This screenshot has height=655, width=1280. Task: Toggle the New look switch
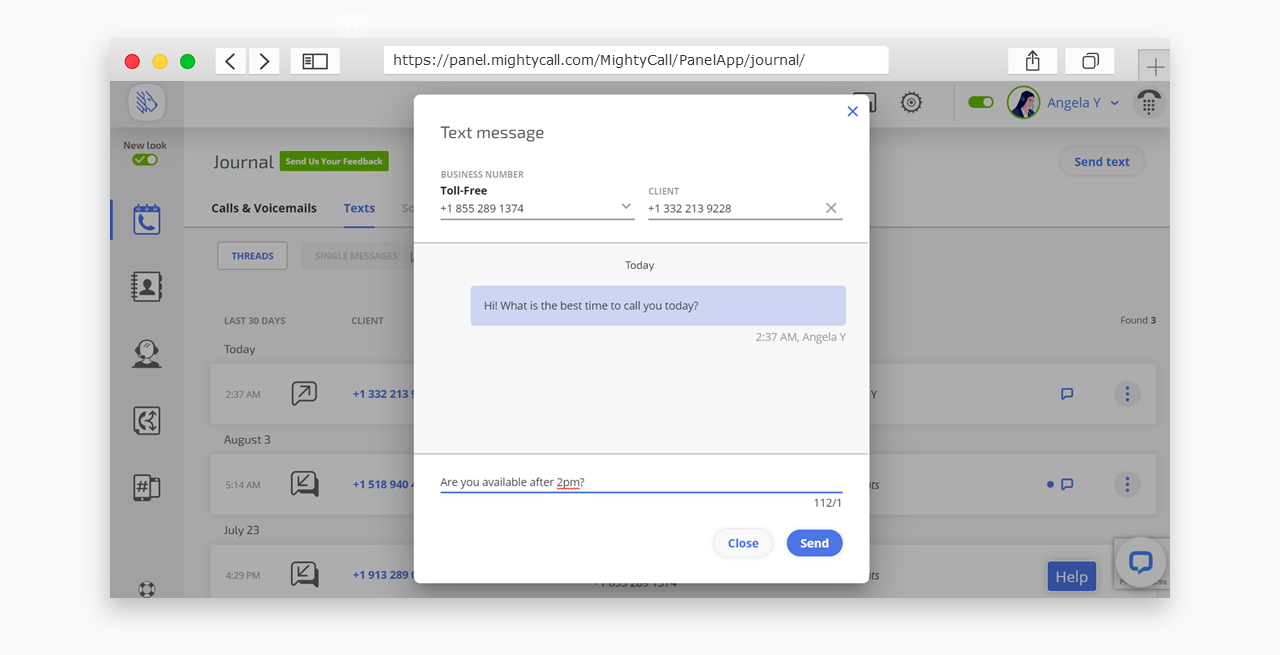coord(145,160)
